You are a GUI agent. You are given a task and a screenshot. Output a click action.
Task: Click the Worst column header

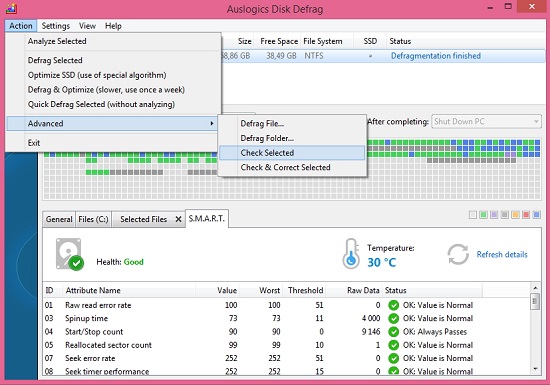click(261, 290)
